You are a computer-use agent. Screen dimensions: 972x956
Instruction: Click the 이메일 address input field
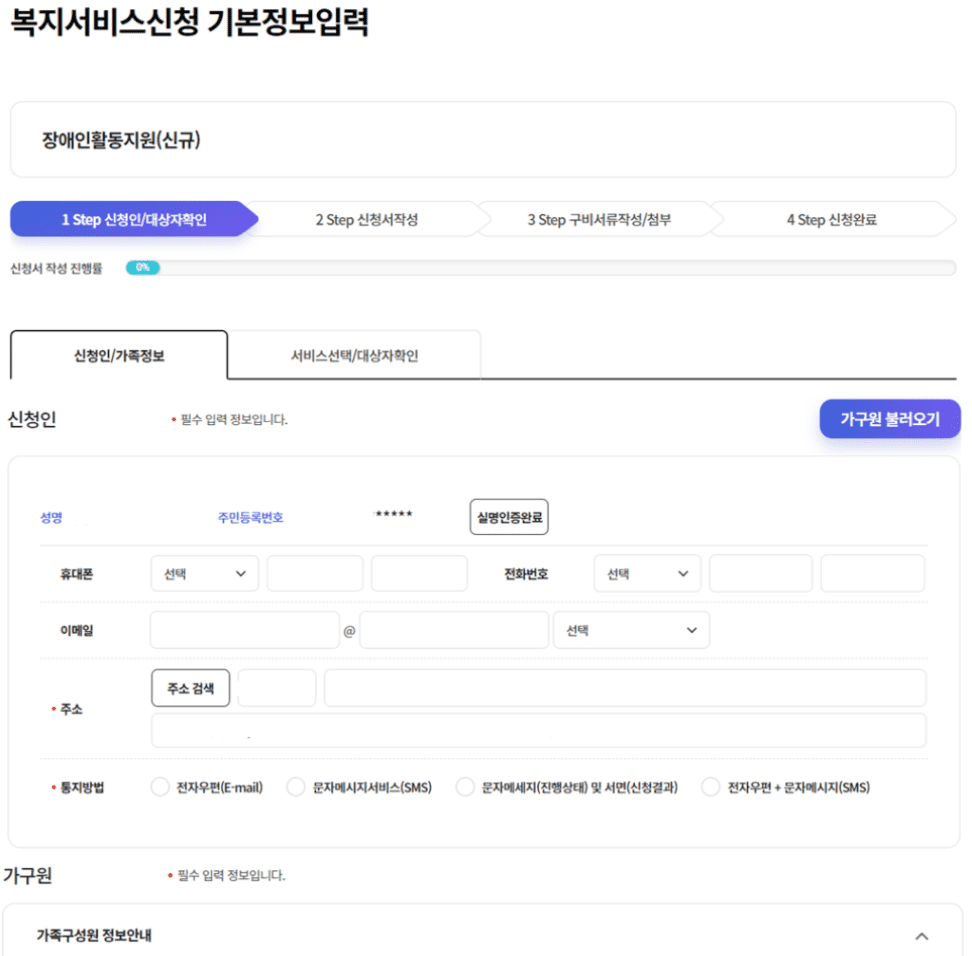coord(243,629)
